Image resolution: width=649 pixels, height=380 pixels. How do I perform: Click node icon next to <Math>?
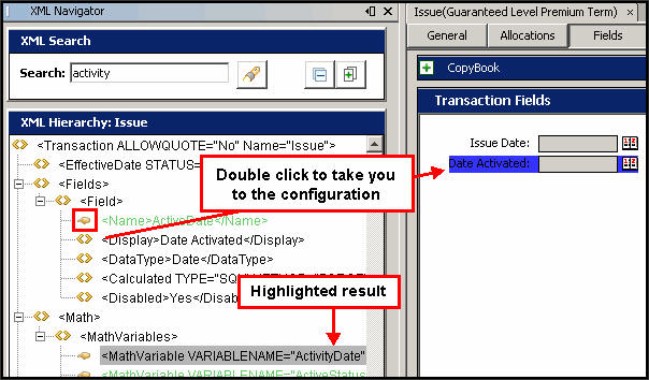click(42, 317)
